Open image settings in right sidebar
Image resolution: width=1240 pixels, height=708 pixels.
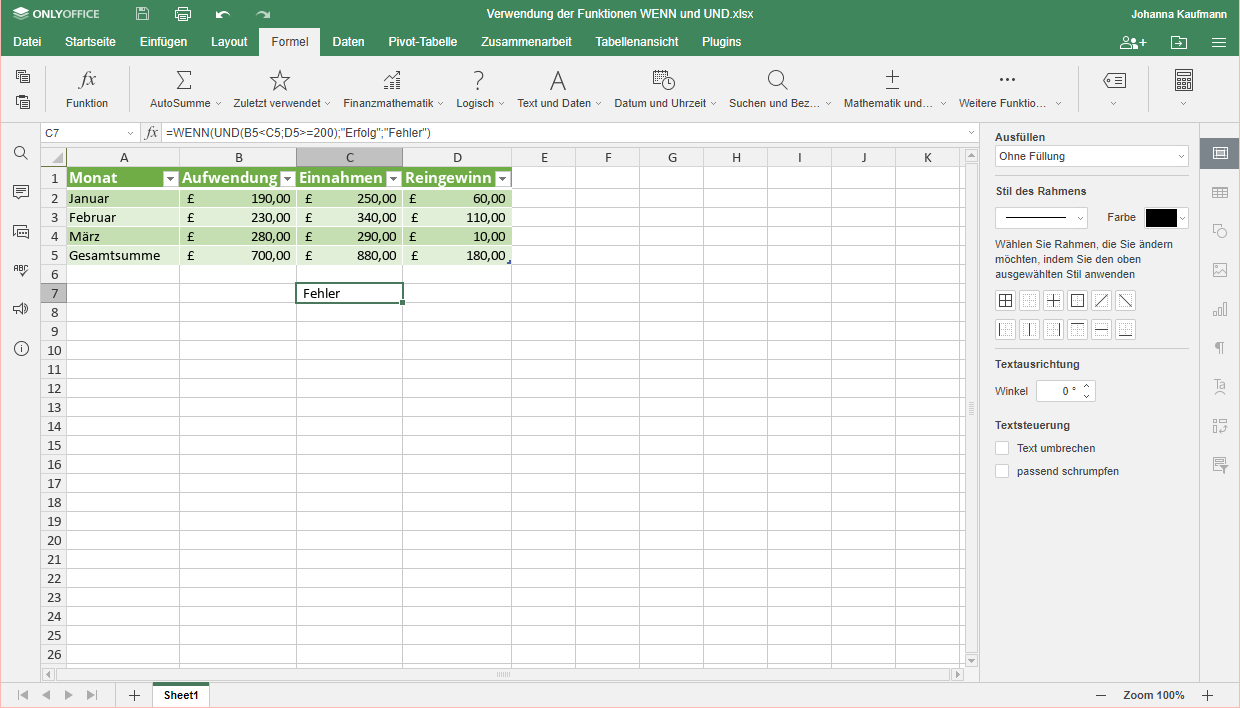1219,270
